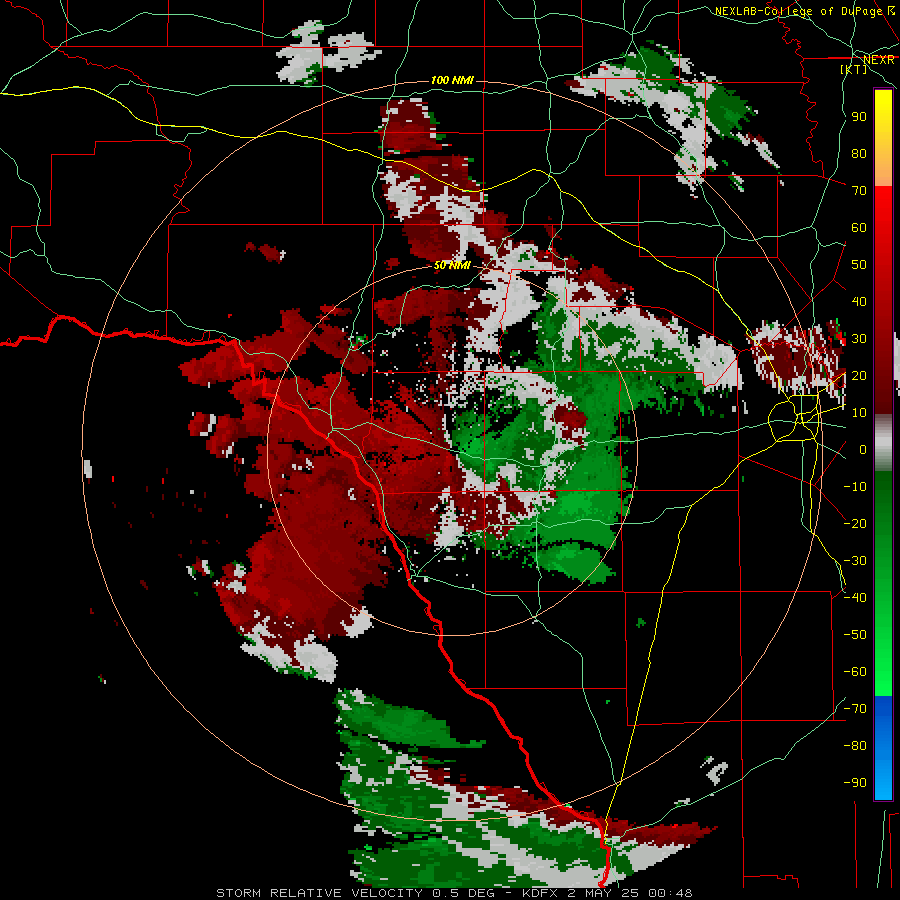
Task: Click the 90 value on velocity scale
Action: click(x=859, y=117)
